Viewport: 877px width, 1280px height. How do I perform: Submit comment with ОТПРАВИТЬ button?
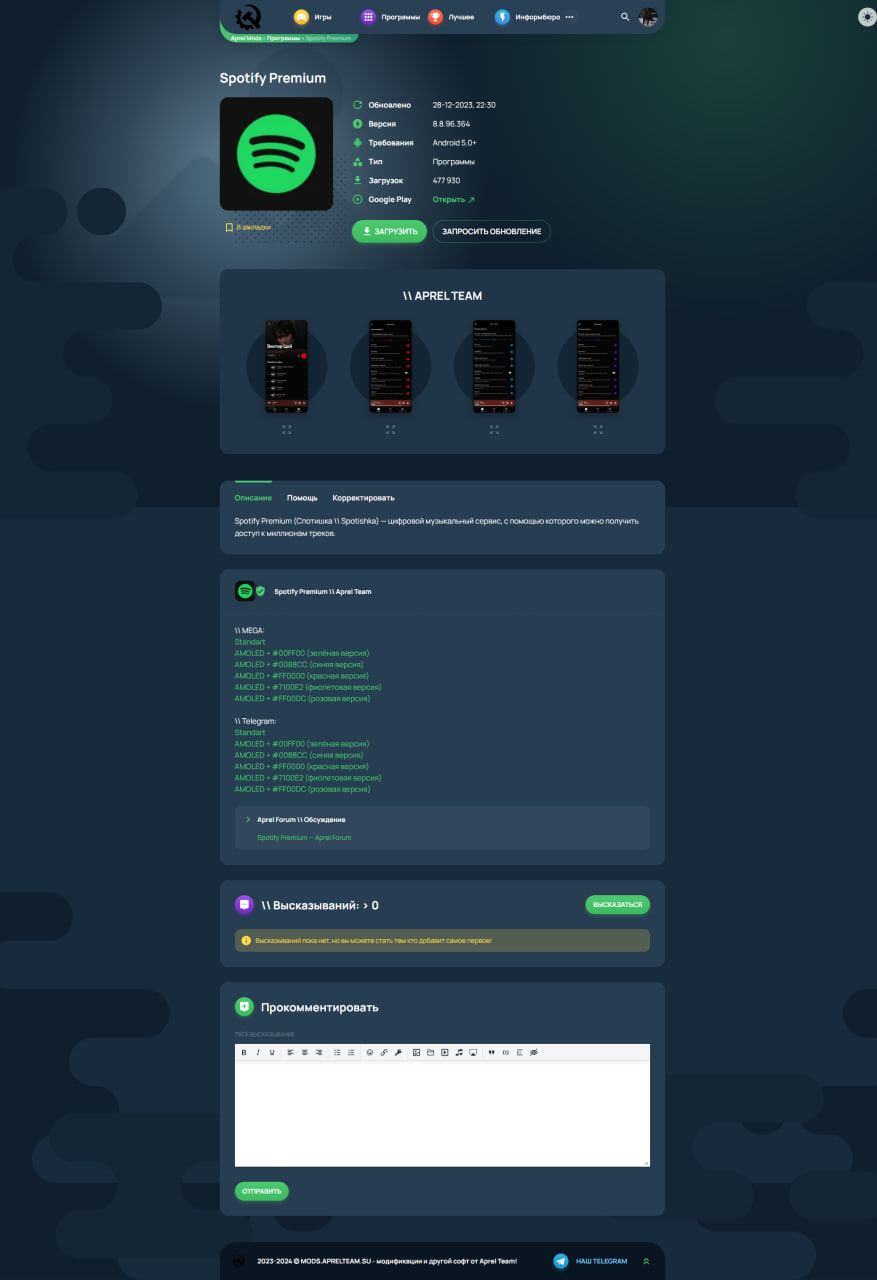(262, 1191)
